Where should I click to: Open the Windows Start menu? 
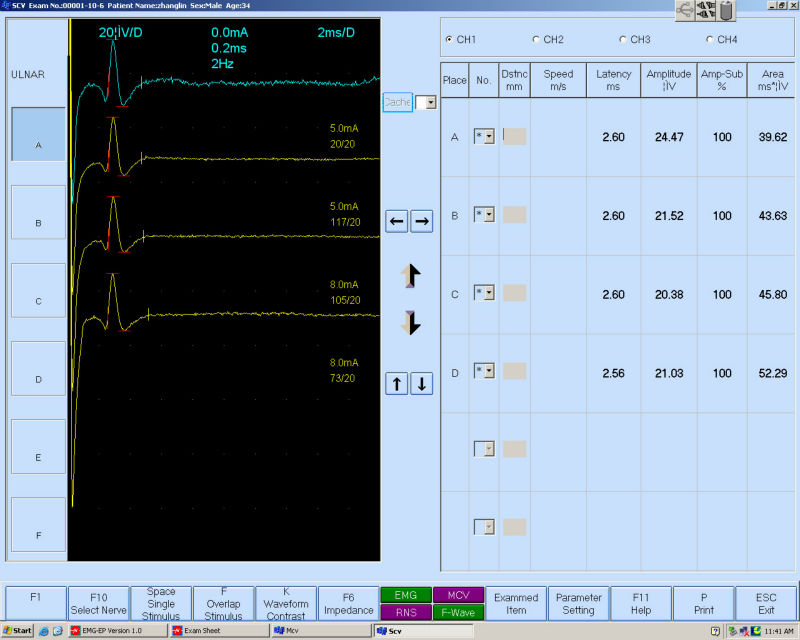click(17, 631)
